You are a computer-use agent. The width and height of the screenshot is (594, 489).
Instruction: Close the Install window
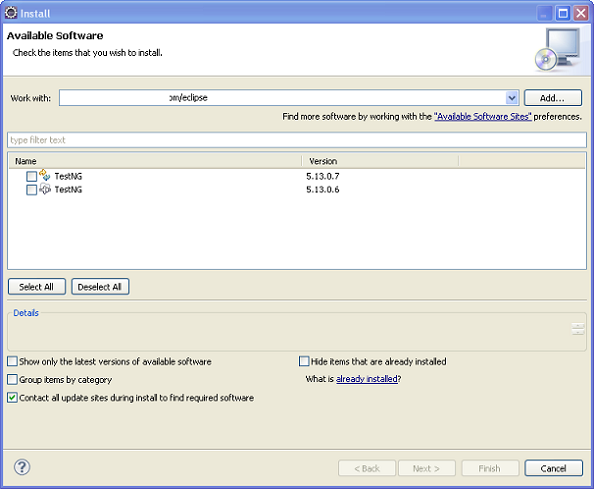coord(581,14)
